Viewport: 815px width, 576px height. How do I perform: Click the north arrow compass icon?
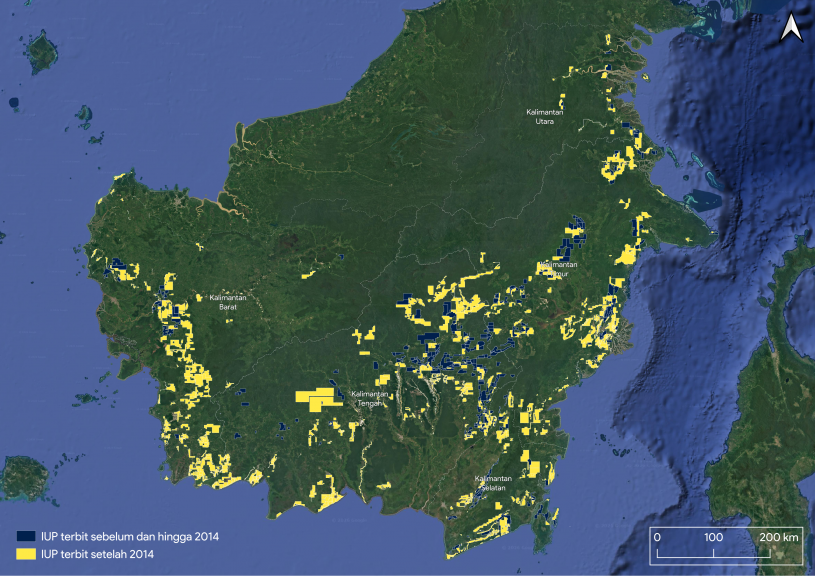click(x=791, y=28)
